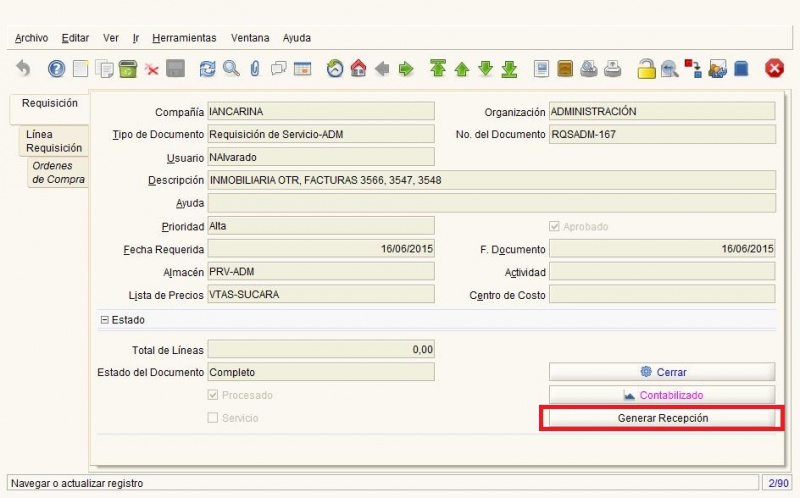This screenshot has height=498, width=800.
Task: Click the history clock icon
Action: pos(335,69)
